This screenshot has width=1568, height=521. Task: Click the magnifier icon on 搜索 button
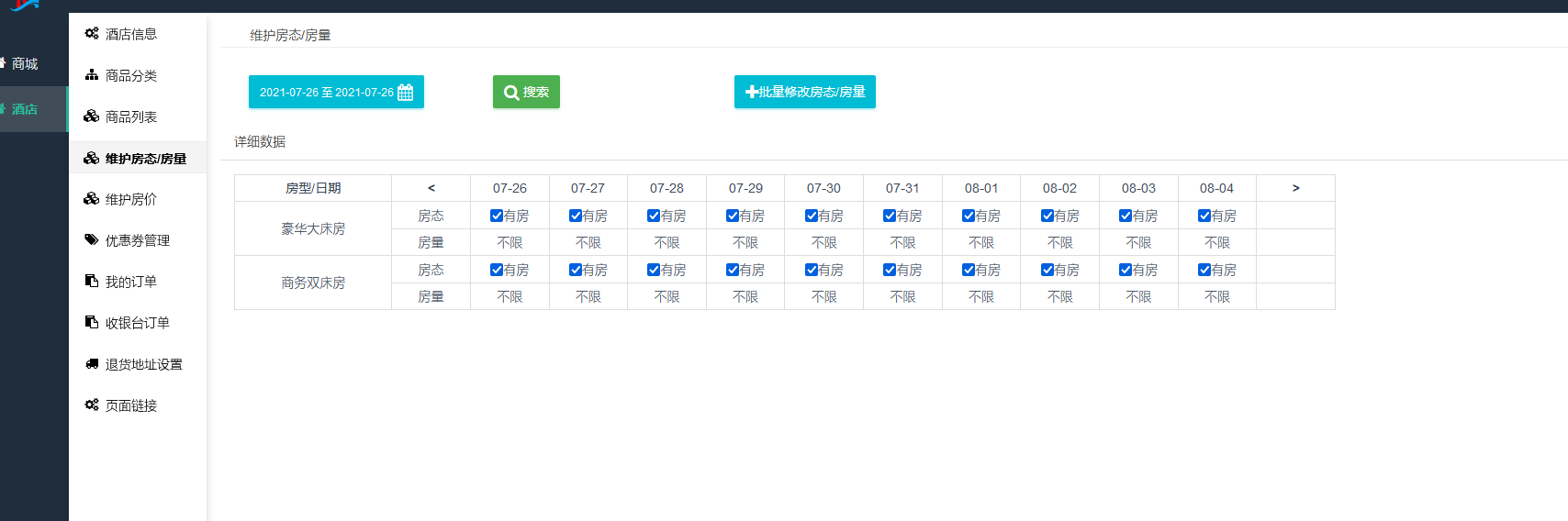point(511,93)
